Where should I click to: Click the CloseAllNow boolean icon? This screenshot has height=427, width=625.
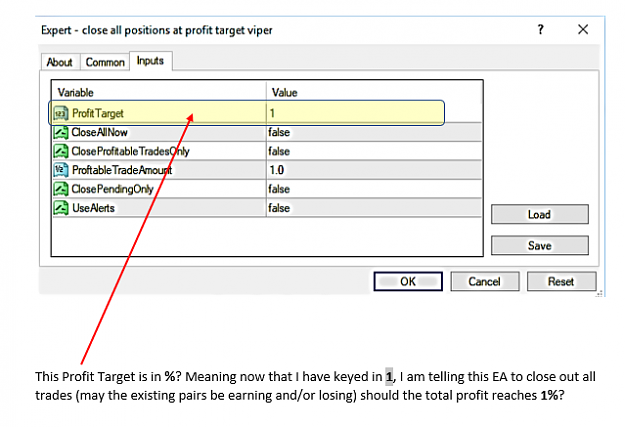click(x=61, y=132)
